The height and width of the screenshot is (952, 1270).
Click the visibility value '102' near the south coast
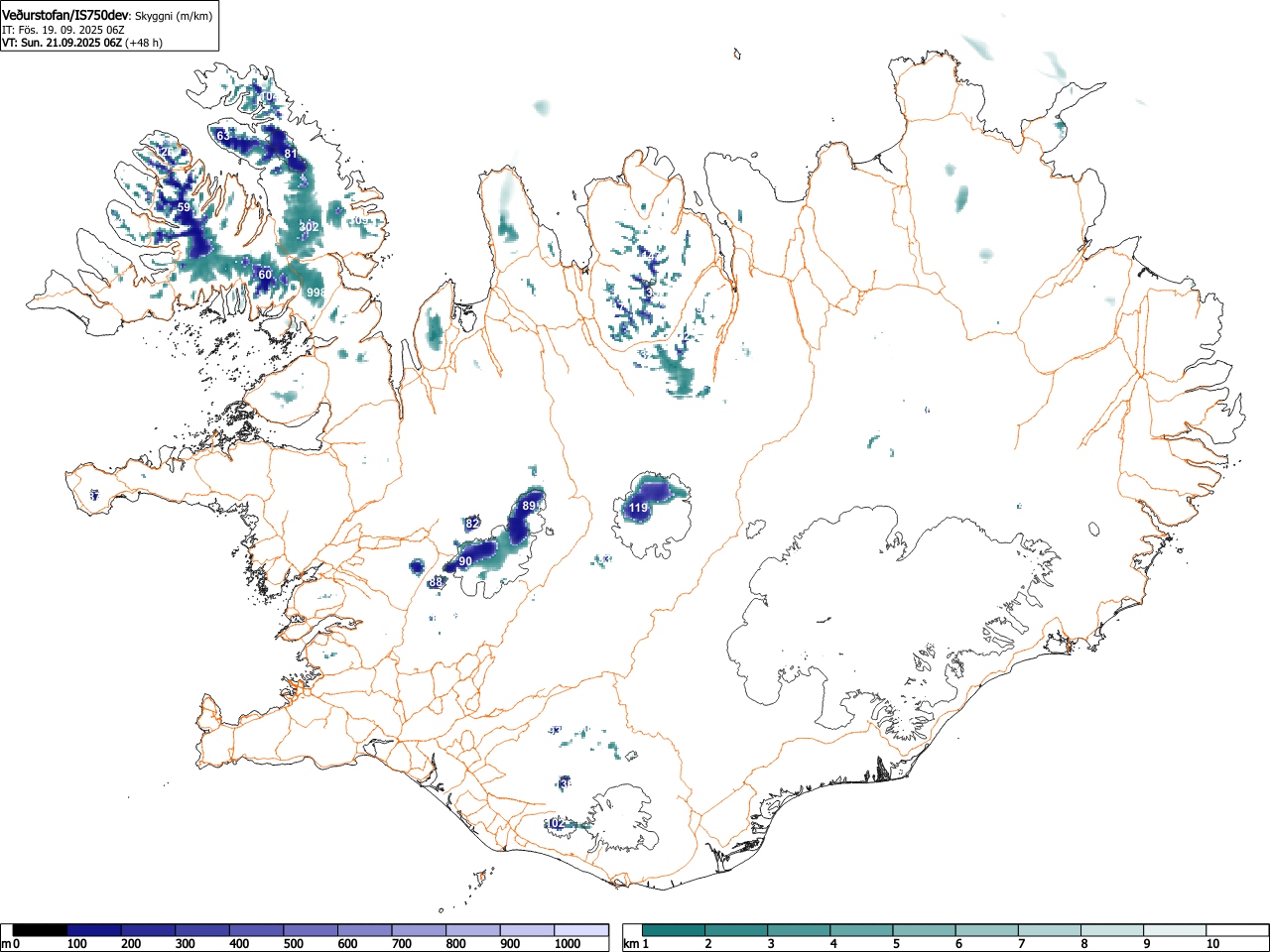[555, 824]
